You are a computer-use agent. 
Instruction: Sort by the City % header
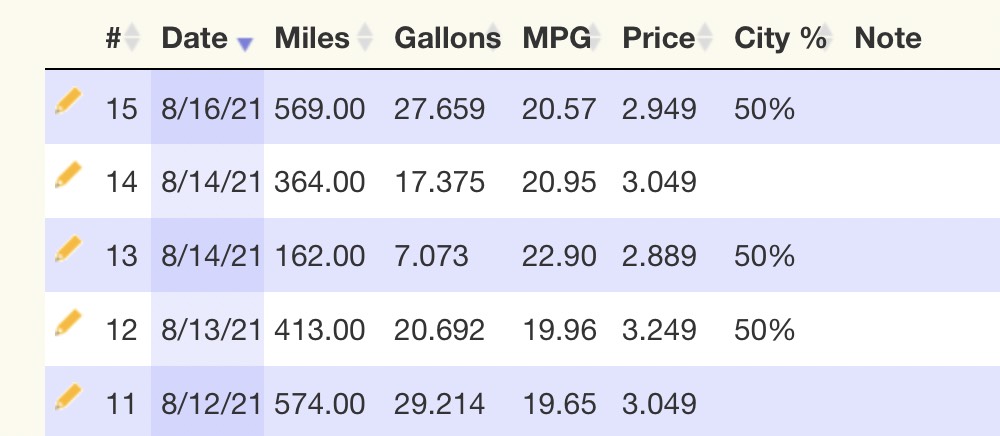(783, 38)
